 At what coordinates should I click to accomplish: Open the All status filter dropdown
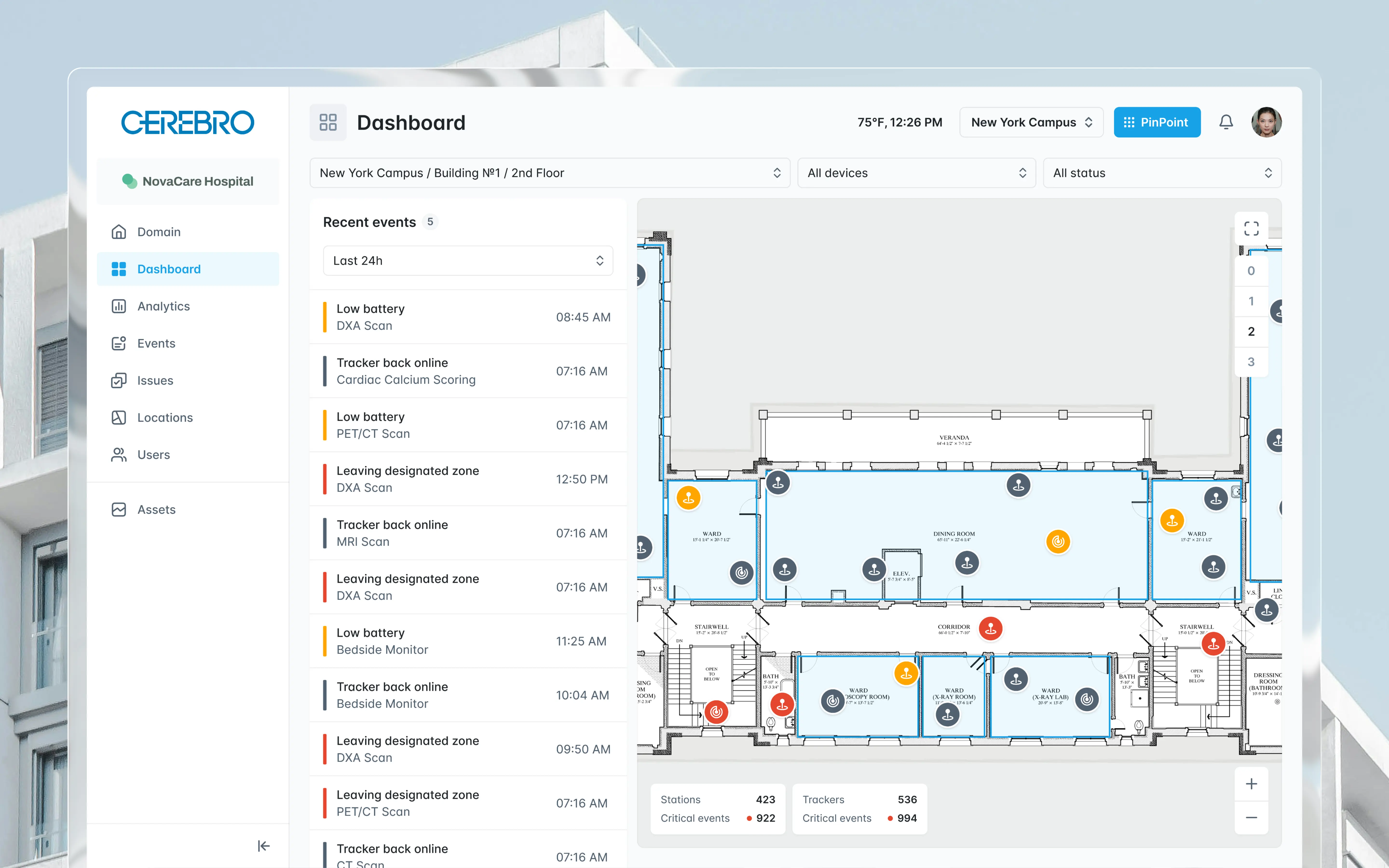tap(1162, 173)
